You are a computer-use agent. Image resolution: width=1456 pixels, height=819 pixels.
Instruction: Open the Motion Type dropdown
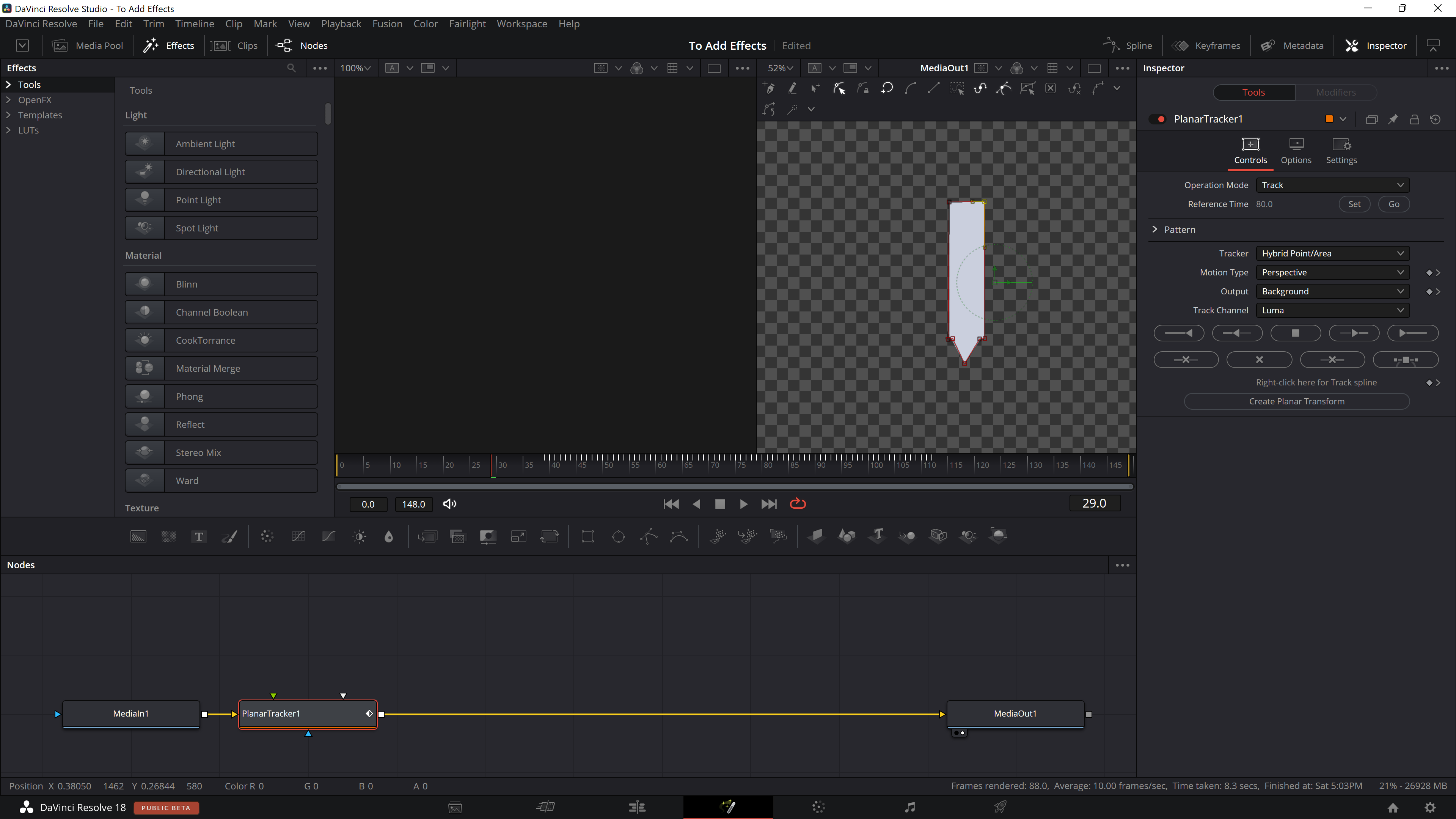coord(1332,272)
